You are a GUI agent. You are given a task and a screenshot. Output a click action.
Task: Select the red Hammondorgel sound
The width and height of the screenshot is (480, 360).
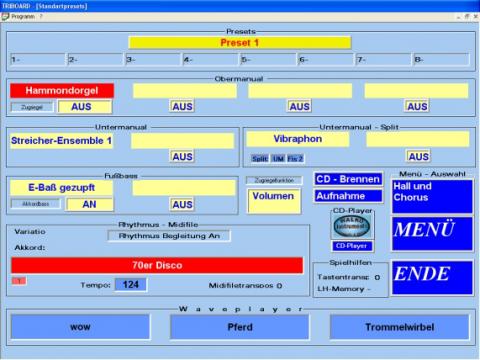click(x=62, y=91)
